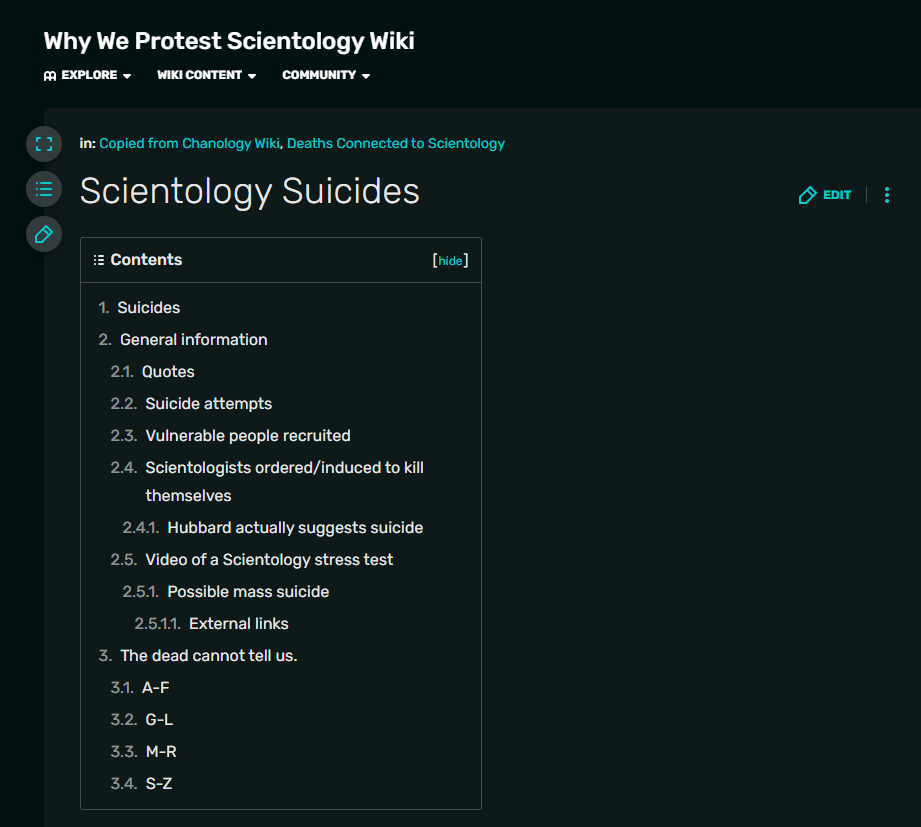Navigate to Possible mass suicide section
The height and width of the screenshot is (827, 921).
click(x=248, y=592)
